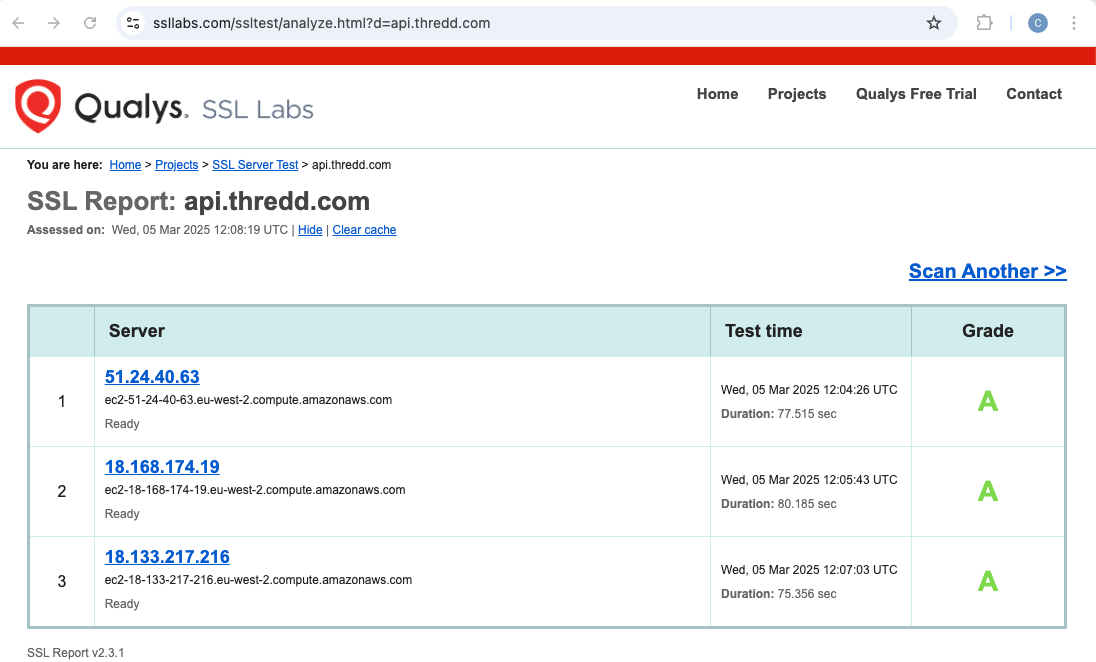
Task: Open the browser extensions puzzle icon
Action: [x=984, y=23]
